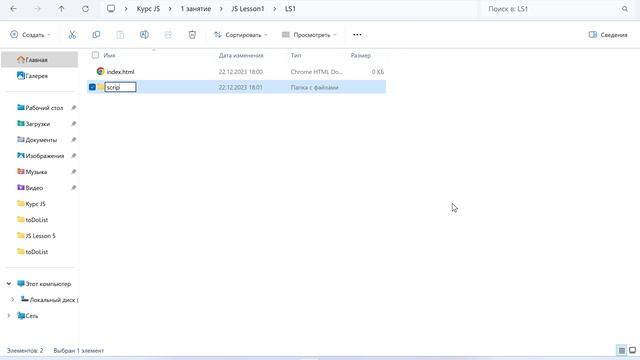Go back with the Back arrow

[x=13, y=9]
